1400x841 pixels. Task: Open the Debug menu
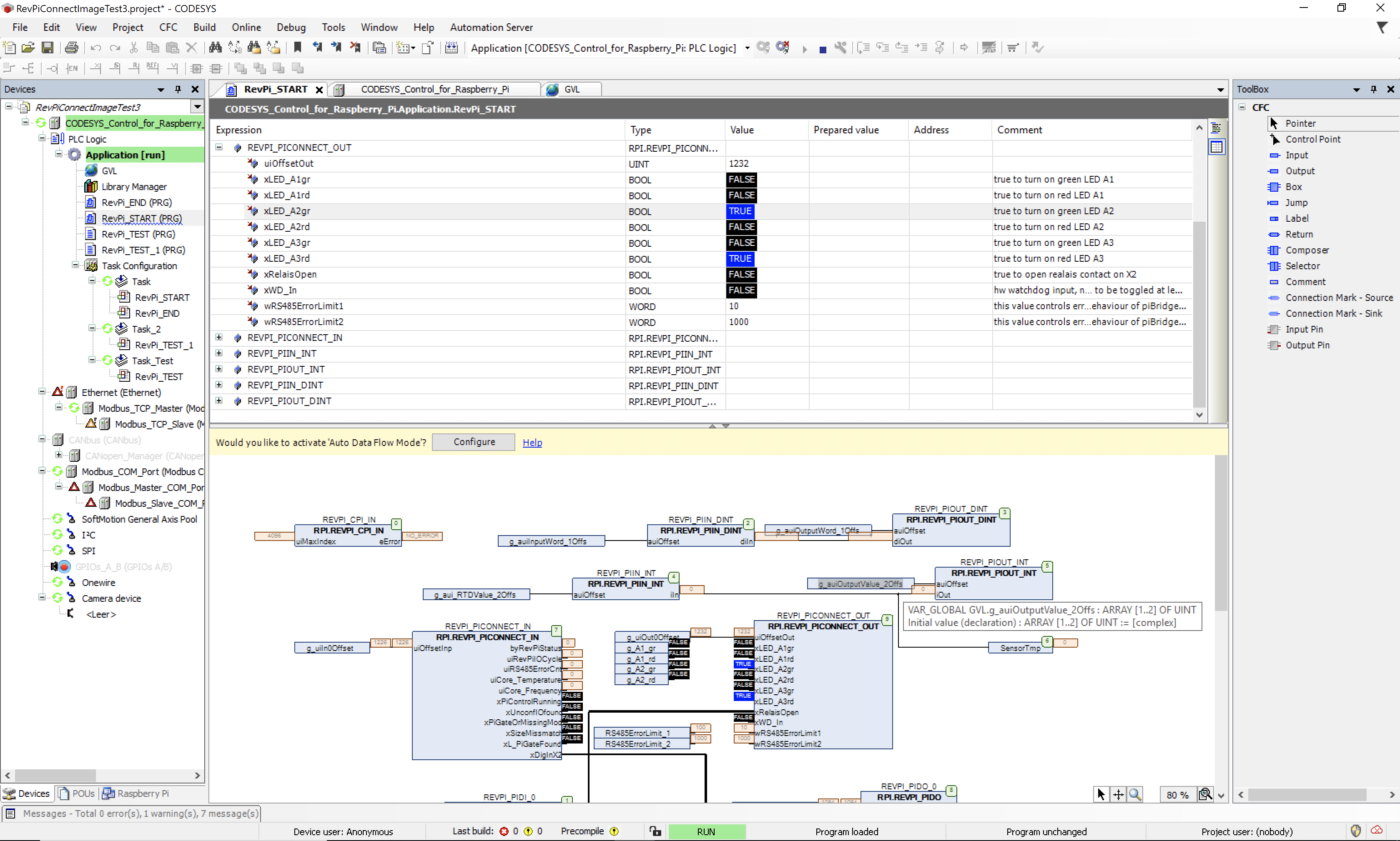(x=291, y=27)
